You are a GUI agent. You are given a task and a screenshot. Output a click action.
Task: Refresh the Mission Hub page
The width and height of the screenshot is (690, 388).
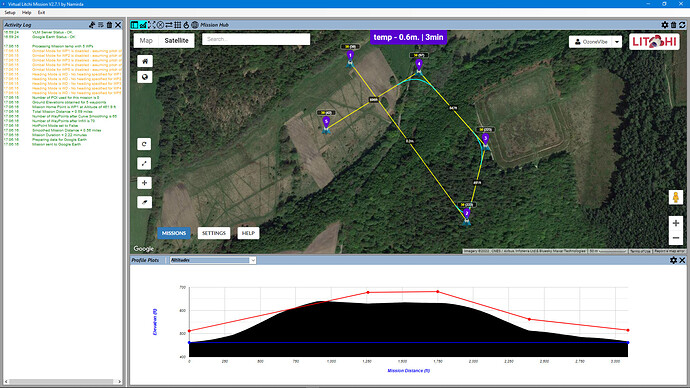click(682, 25)
